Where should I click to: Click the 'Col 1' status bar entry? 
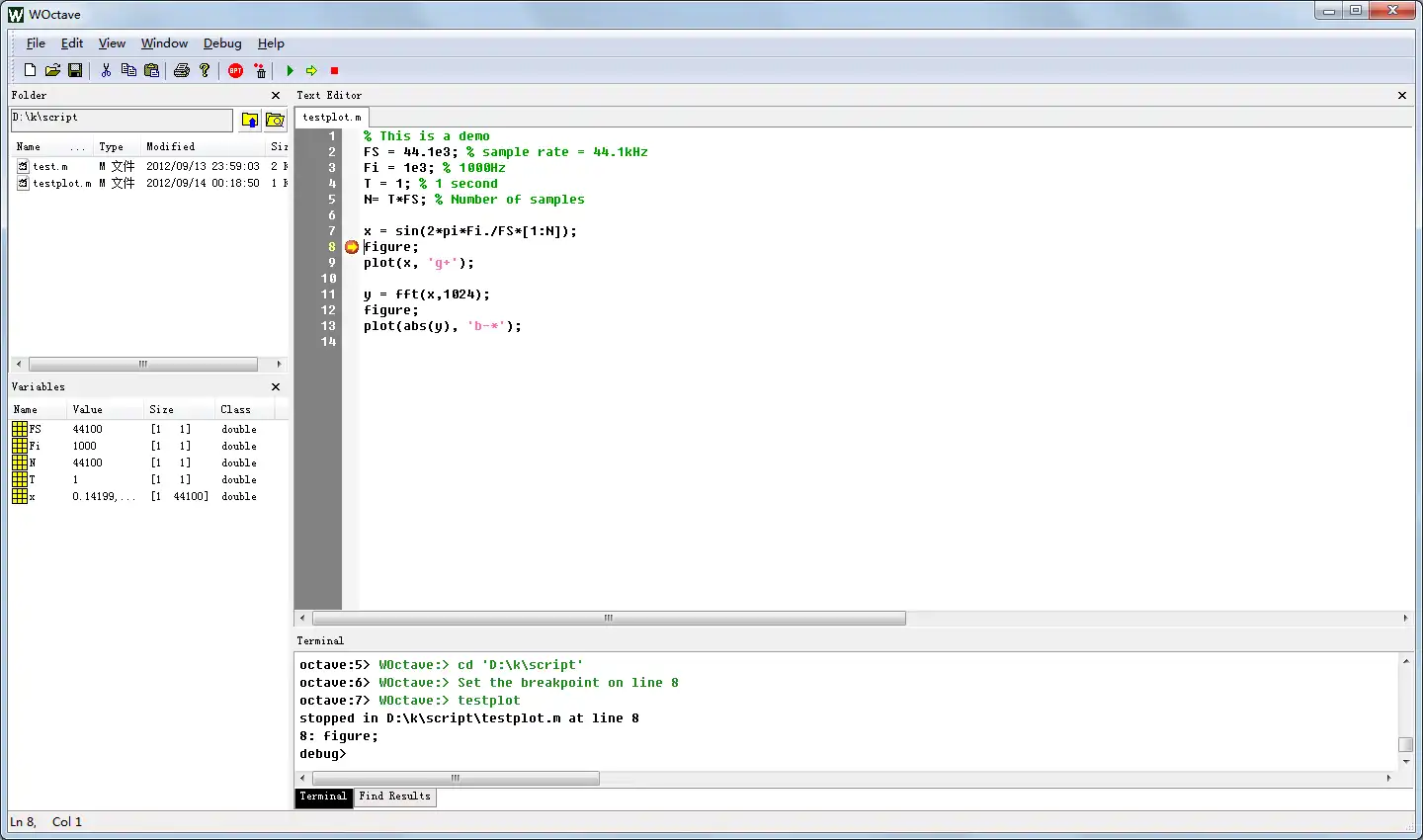[x=67, y=822]
